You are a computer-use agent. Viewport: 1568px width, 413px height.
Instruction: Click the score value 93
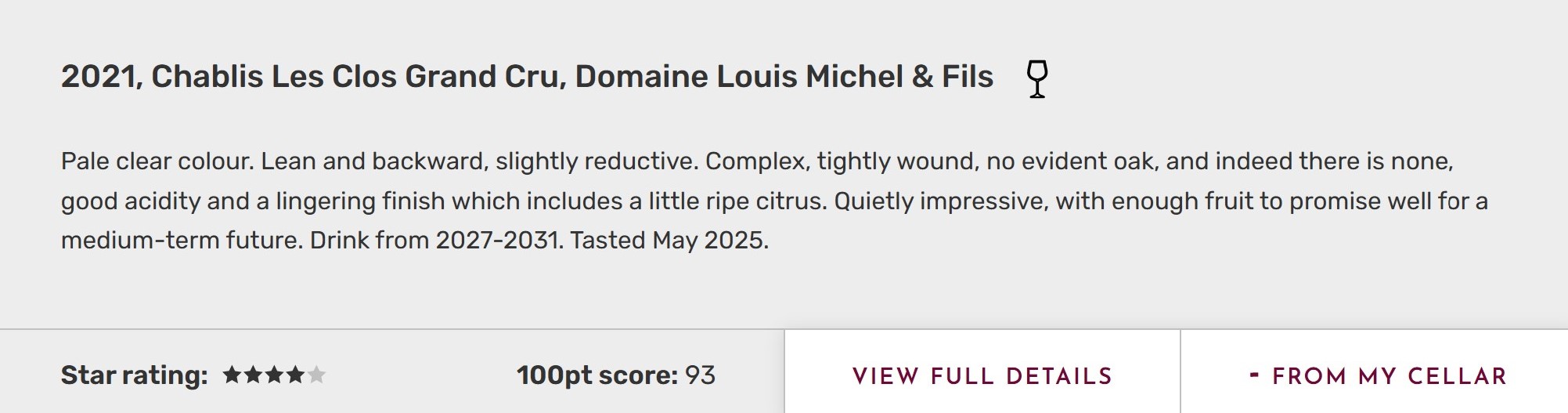tap(700, 375)
